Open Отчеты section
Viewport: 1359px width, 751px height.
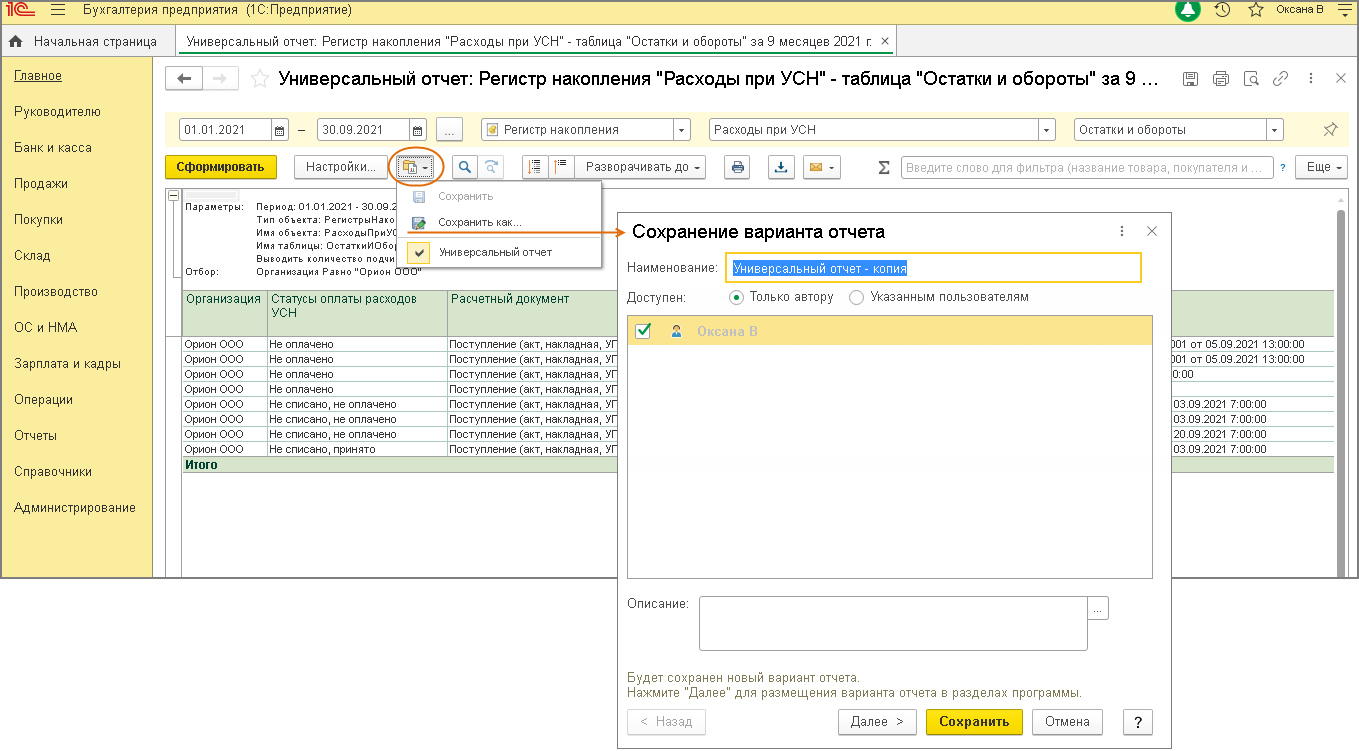pos(35,436)
